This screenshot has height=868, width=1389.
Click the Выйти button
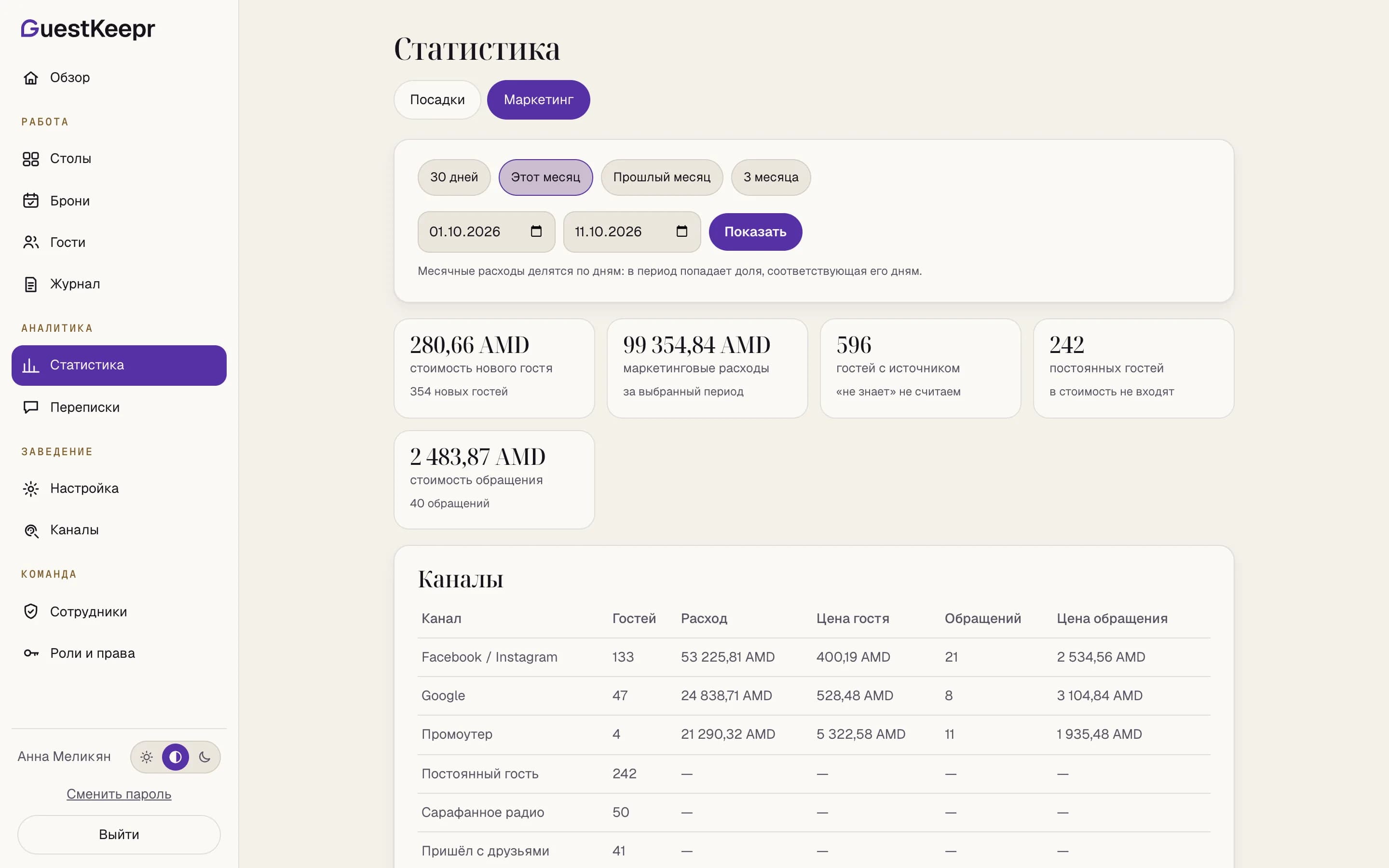click(119, 835)
